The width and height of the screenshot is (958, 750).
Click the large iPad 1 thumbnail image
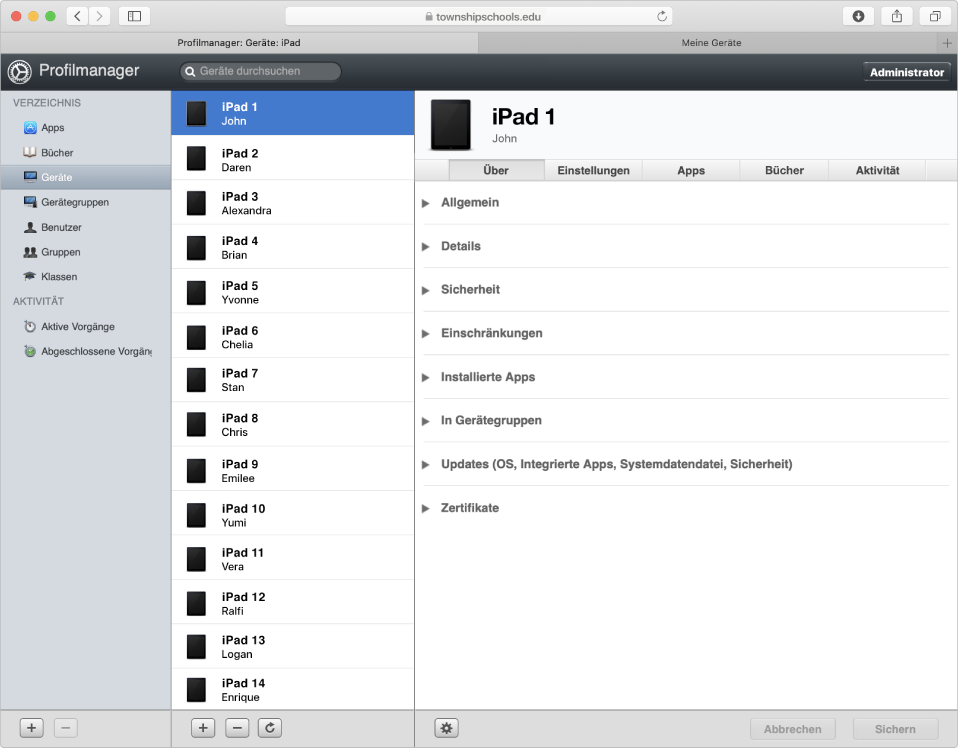451,125
